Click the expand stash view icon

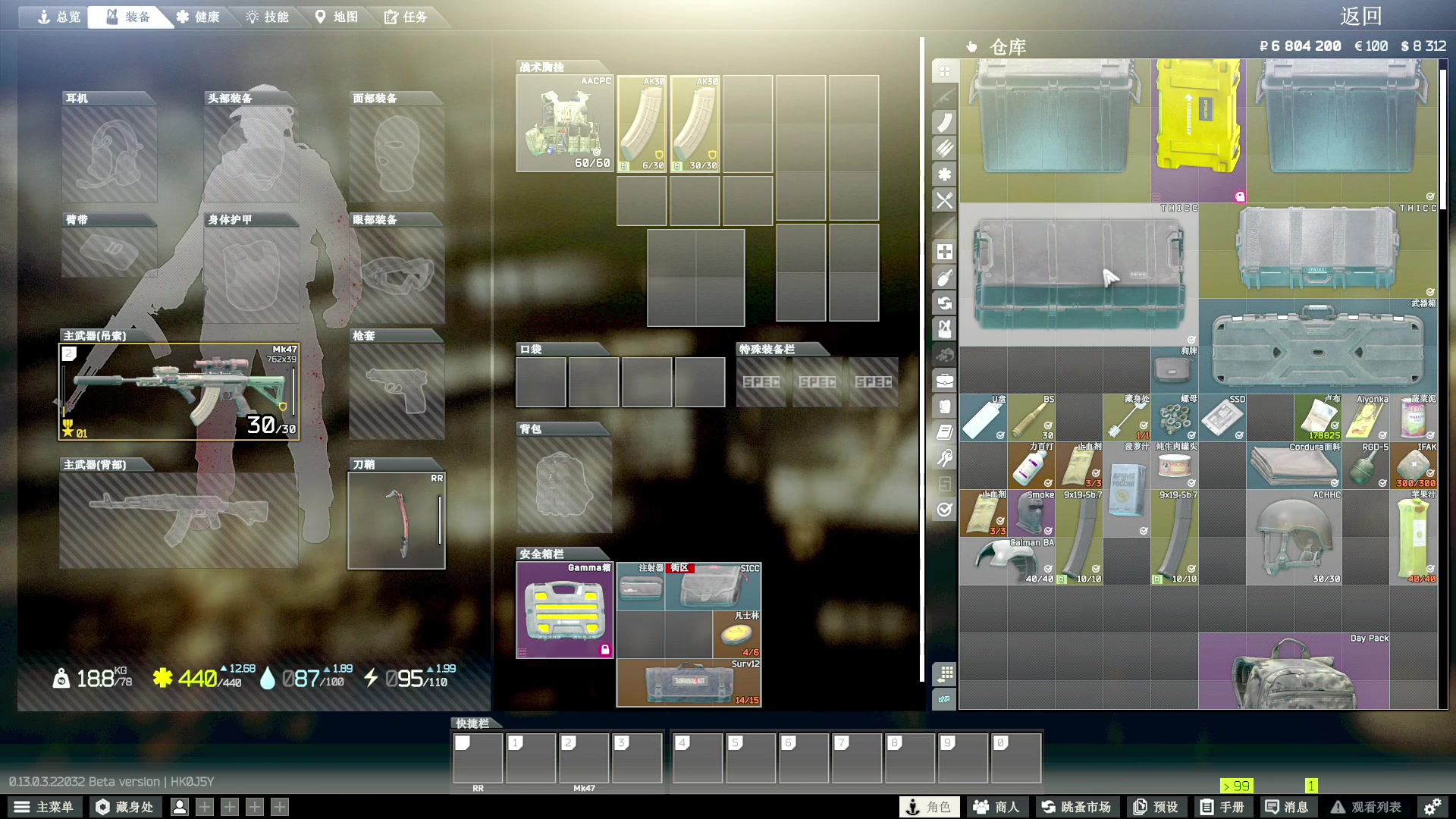click(x=944, y=699)
